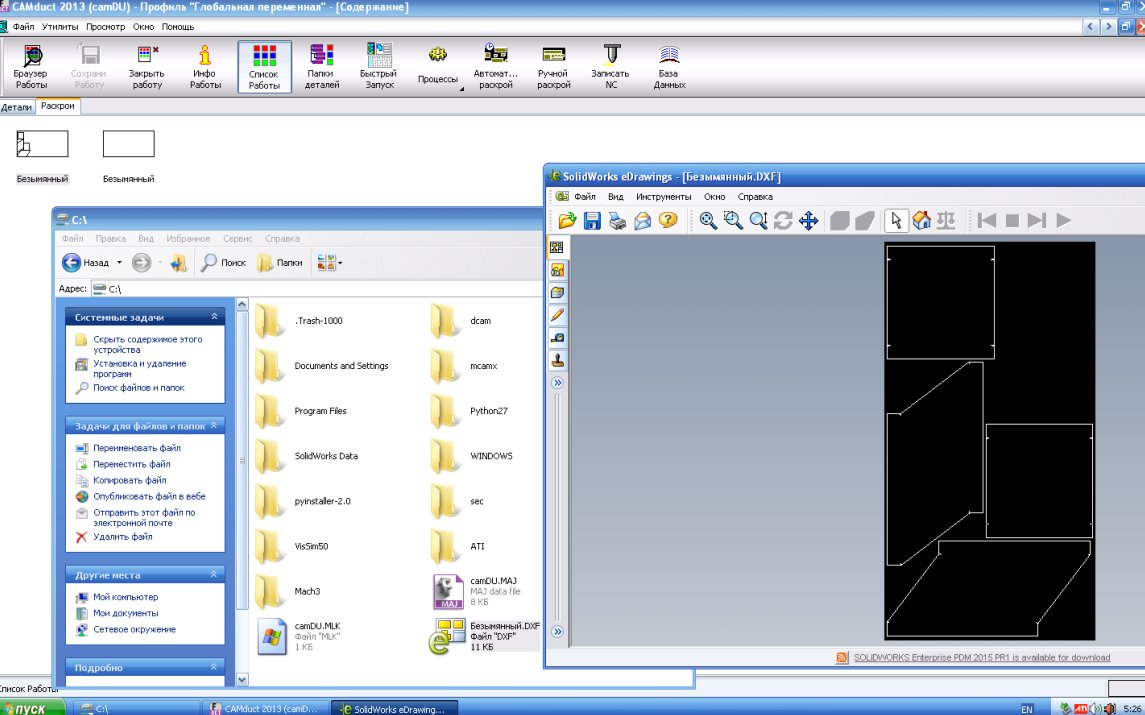Open Папки деталей parts folders

click(x=322, y=66)
